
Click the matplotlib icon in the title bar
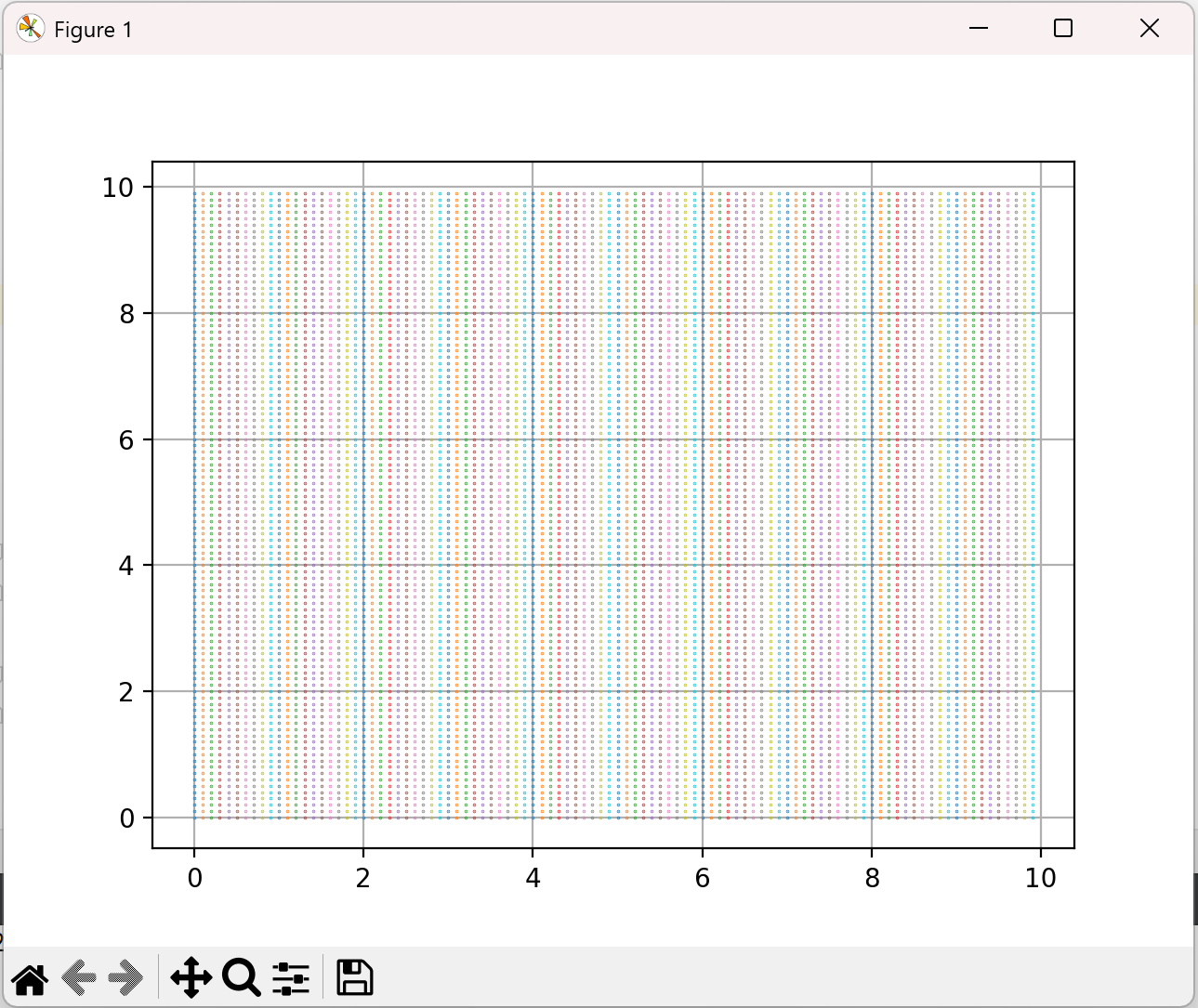coord(30,29)
